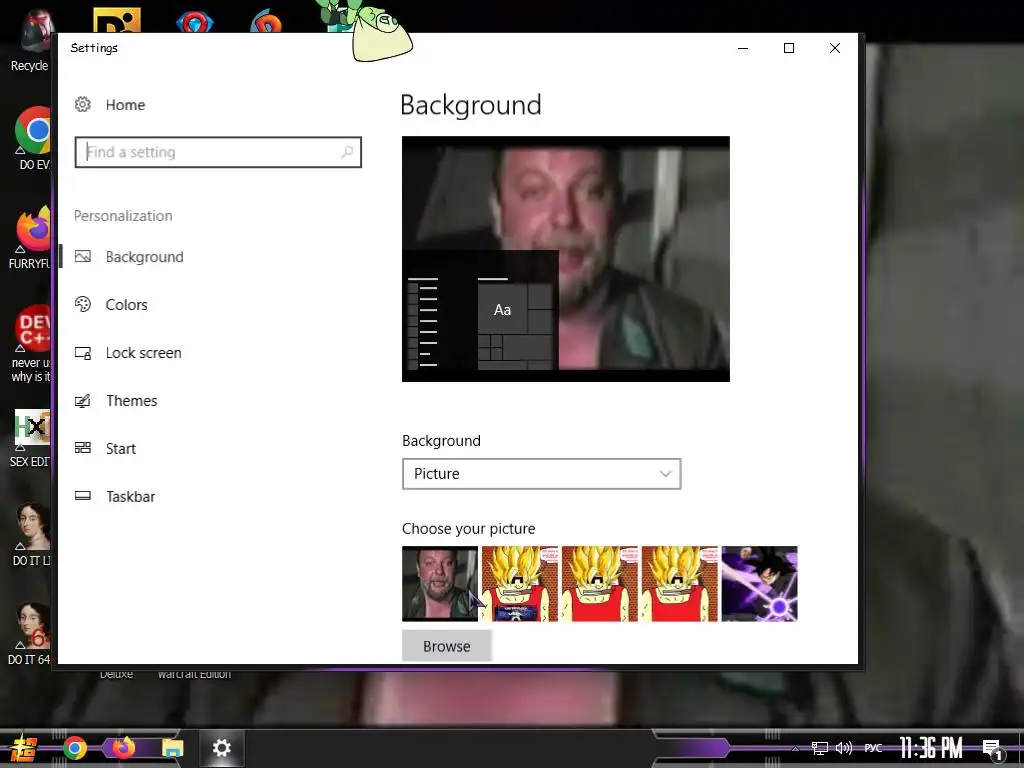Click the volume speaker tray icon

(x=844, y=748)
